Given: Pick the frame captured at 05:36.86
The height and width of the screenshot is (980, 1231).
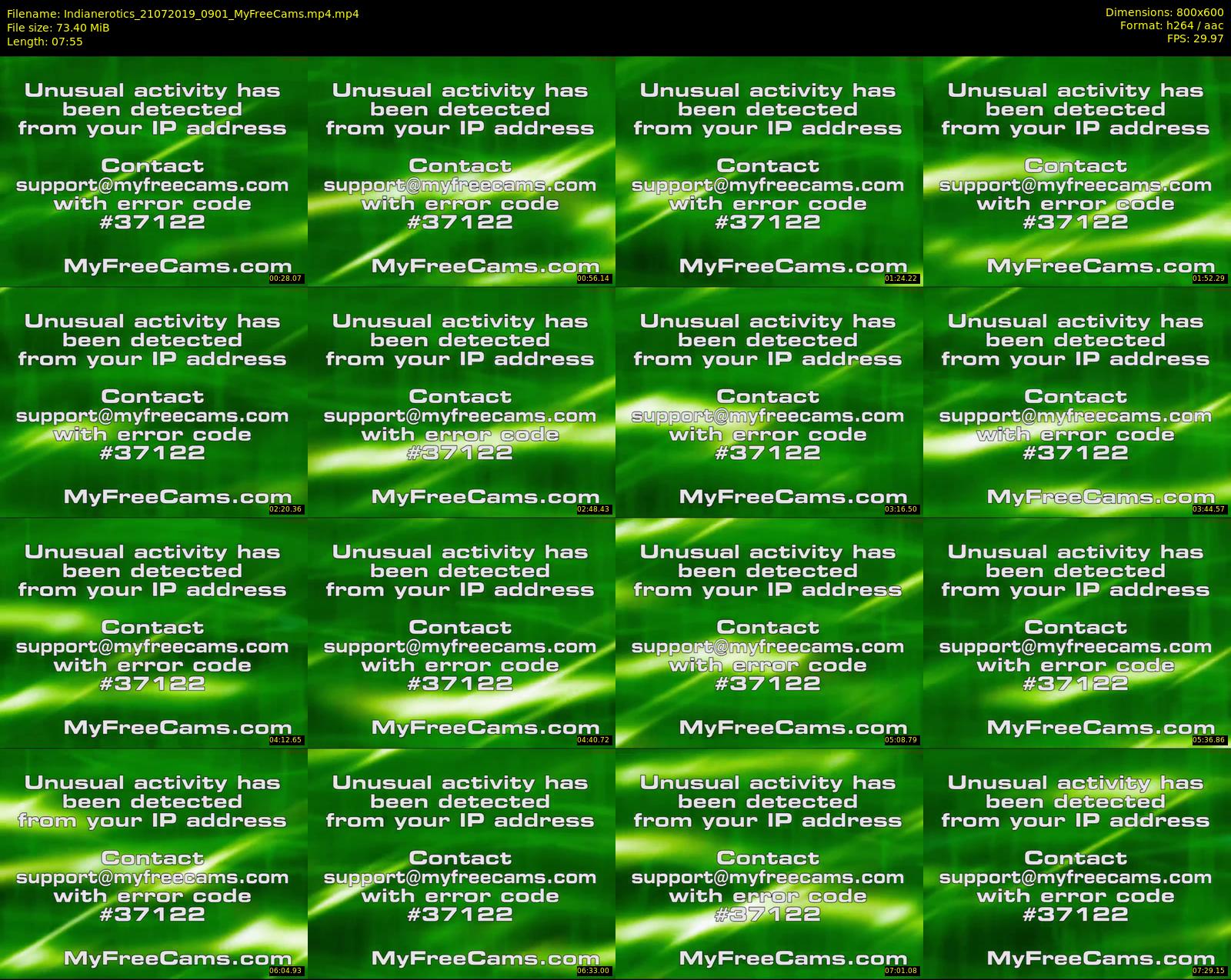Looking at the screenshot, I should point(1077,632).
